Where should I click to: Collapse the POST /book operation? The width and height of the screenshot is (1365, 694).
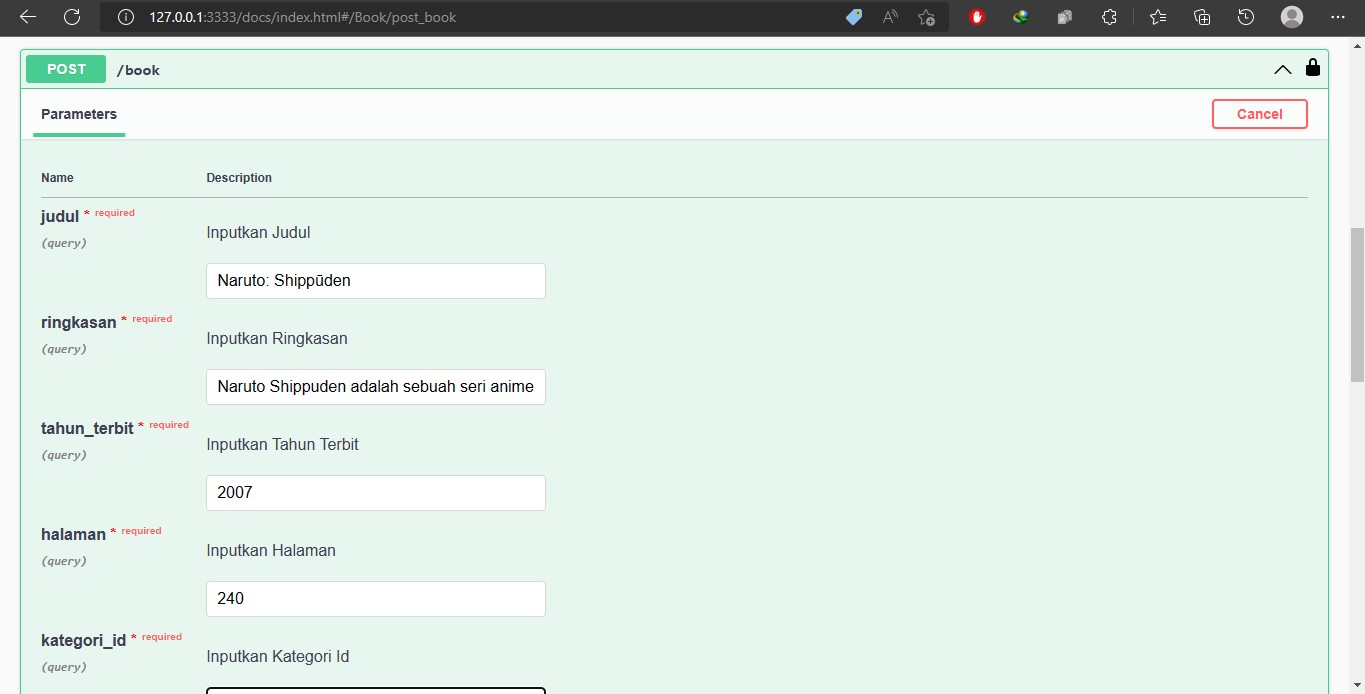(x=1282, y=69)
